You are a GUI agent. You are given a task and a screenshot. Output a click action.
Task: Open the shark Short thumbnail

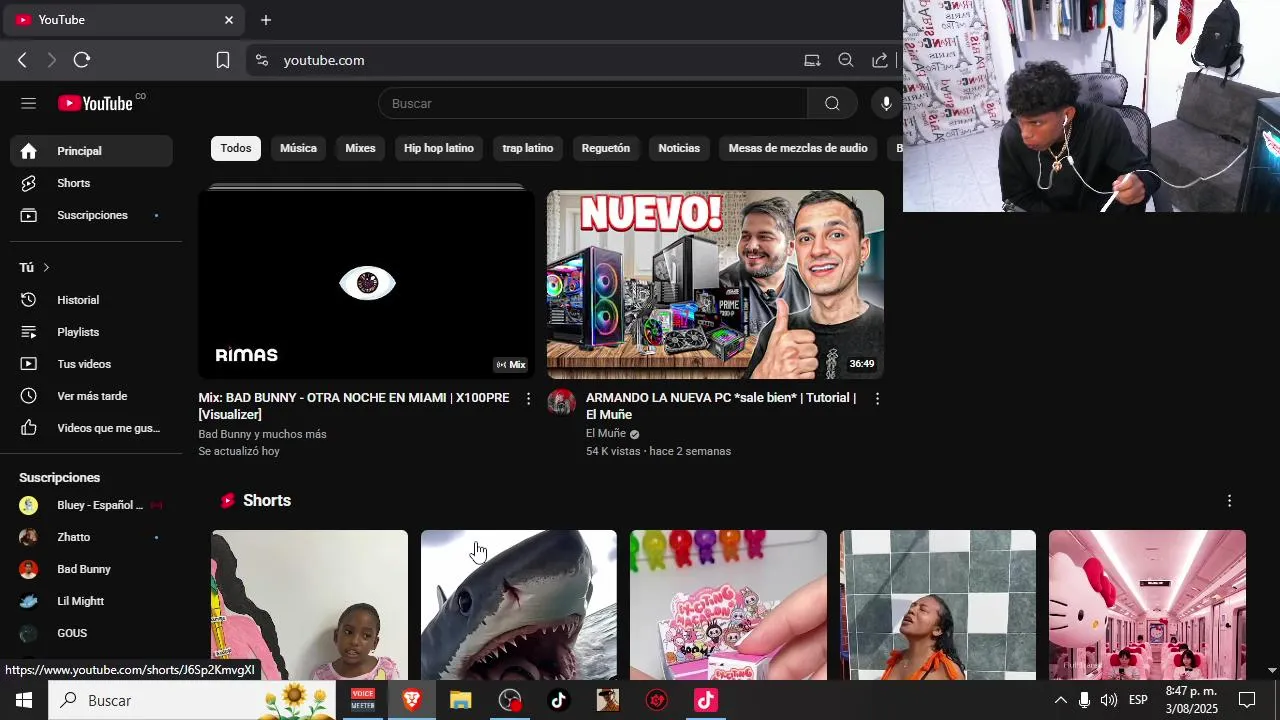519,605
